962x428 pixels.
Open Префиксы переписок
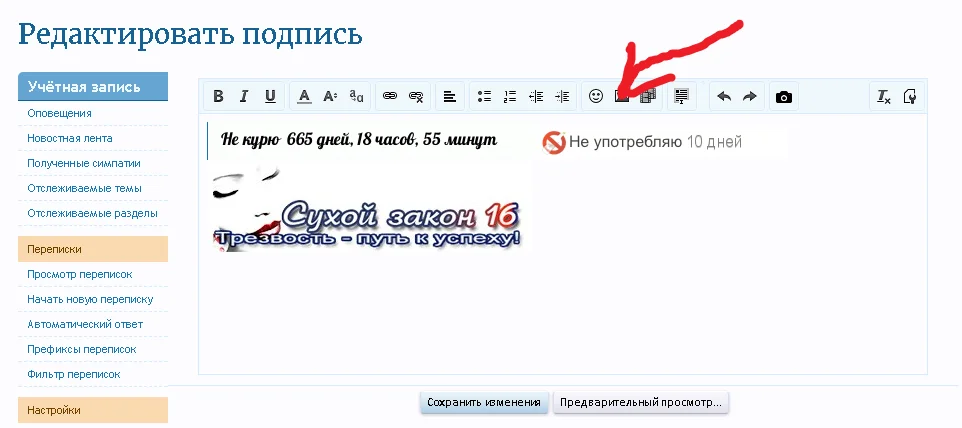tap(82, 350)
